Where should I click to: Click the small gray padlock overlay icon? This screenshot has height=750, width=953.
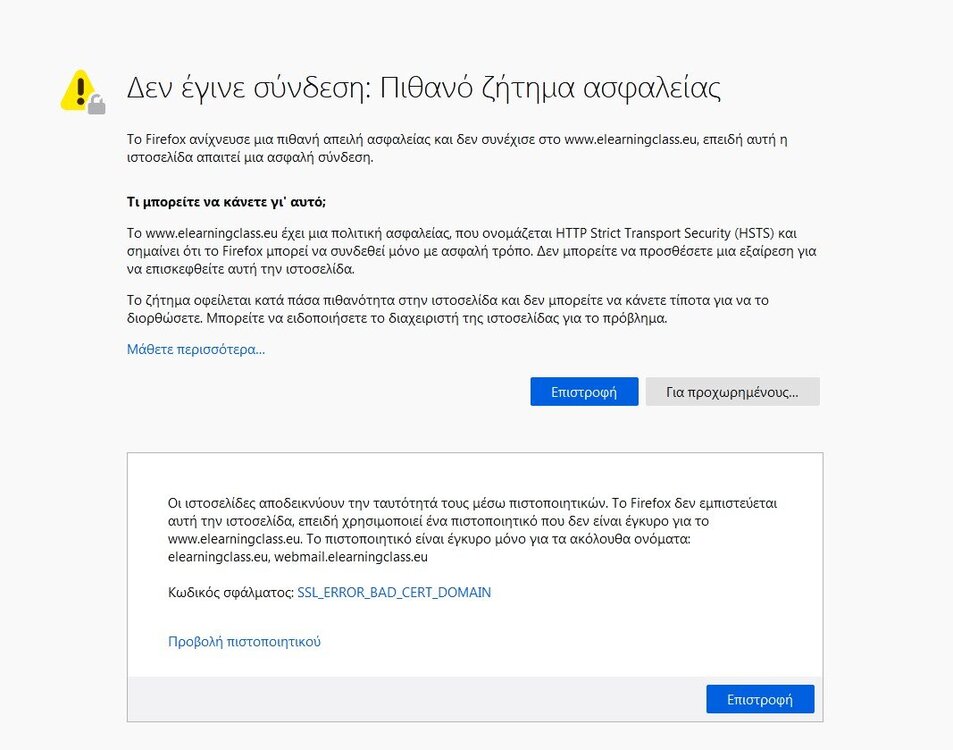(x=96, y=104)
